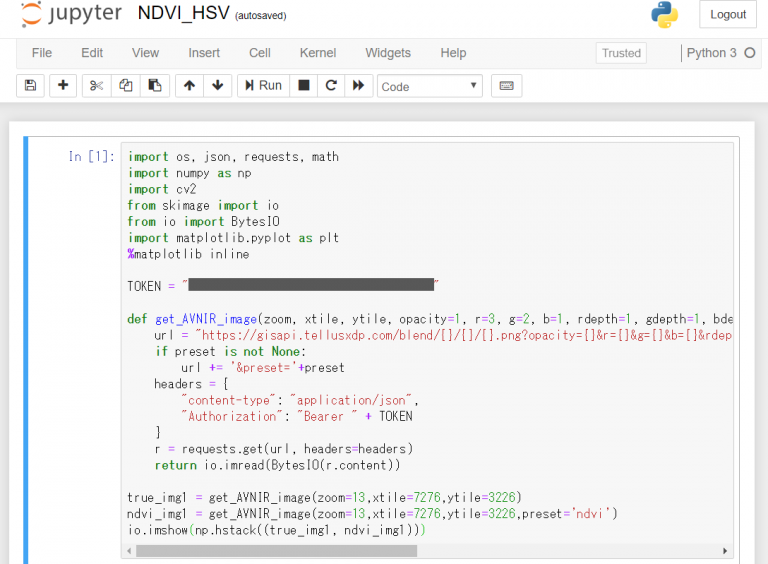The width and height of the screenshot is (768, 564).
Task: Click the Trusted notebook indicator
Action: (x=621, y=53)
